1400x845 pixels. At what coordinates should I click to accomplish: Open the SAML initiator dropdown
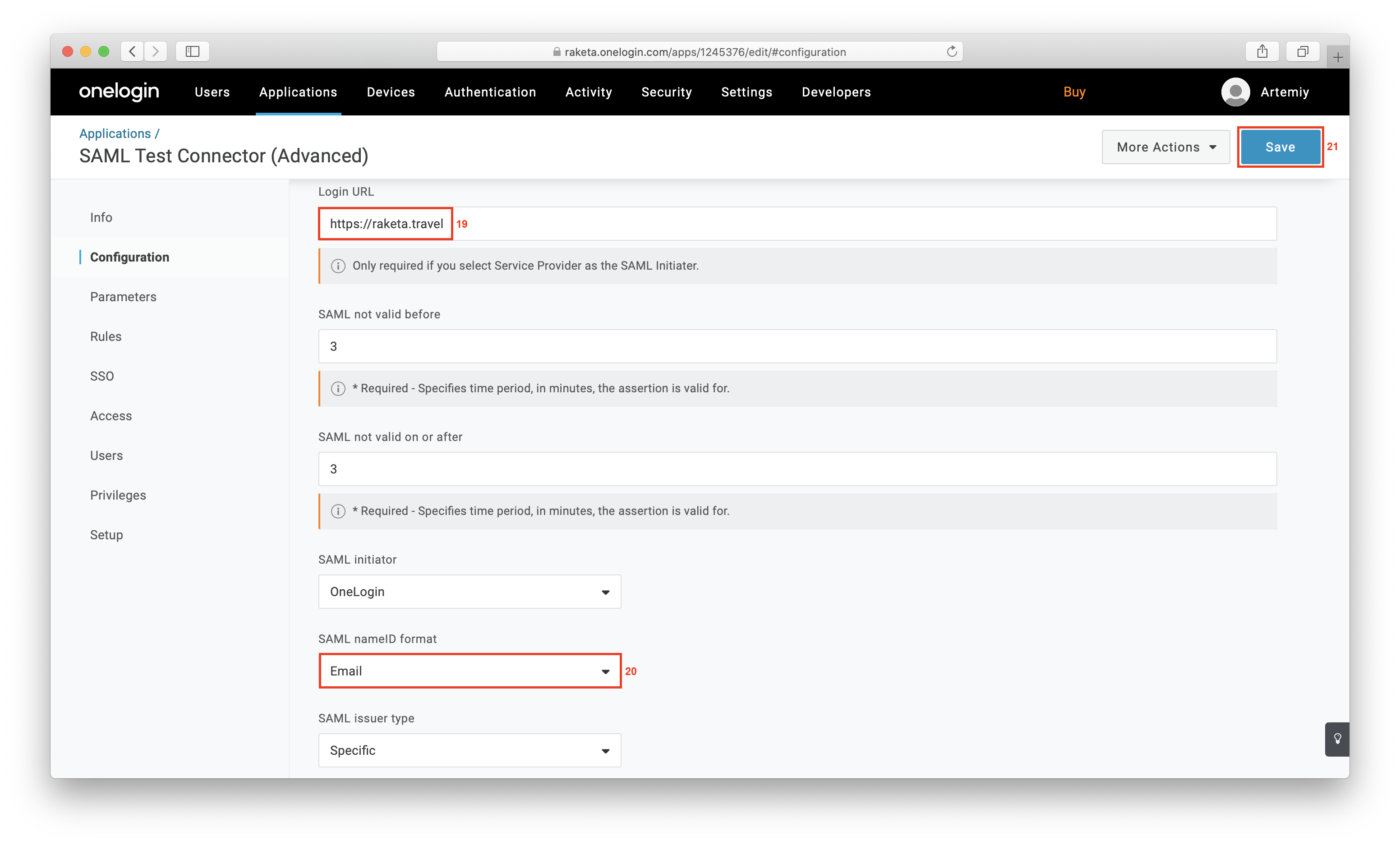pyautogui.click(x=470, y=592)
